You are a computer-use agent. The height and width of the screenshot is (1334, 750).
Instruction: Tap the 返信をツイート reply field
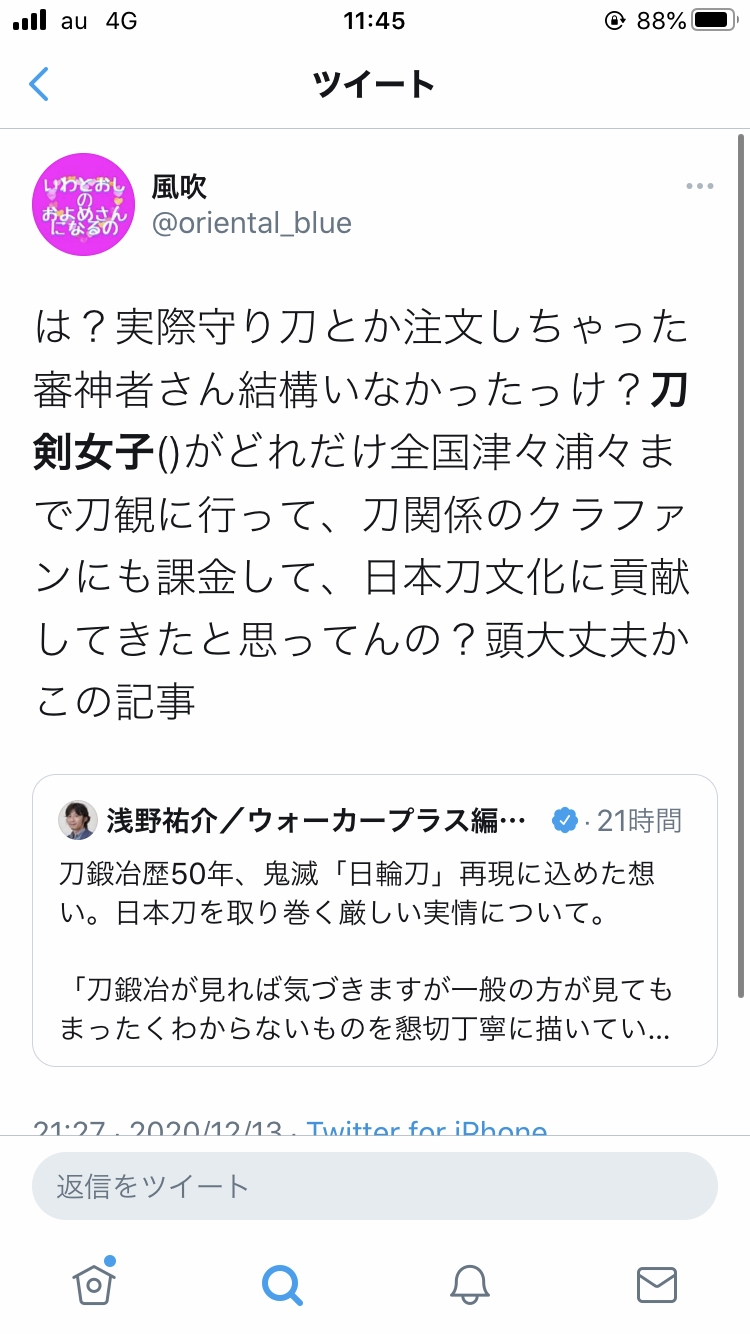(x=375, y=1186)
